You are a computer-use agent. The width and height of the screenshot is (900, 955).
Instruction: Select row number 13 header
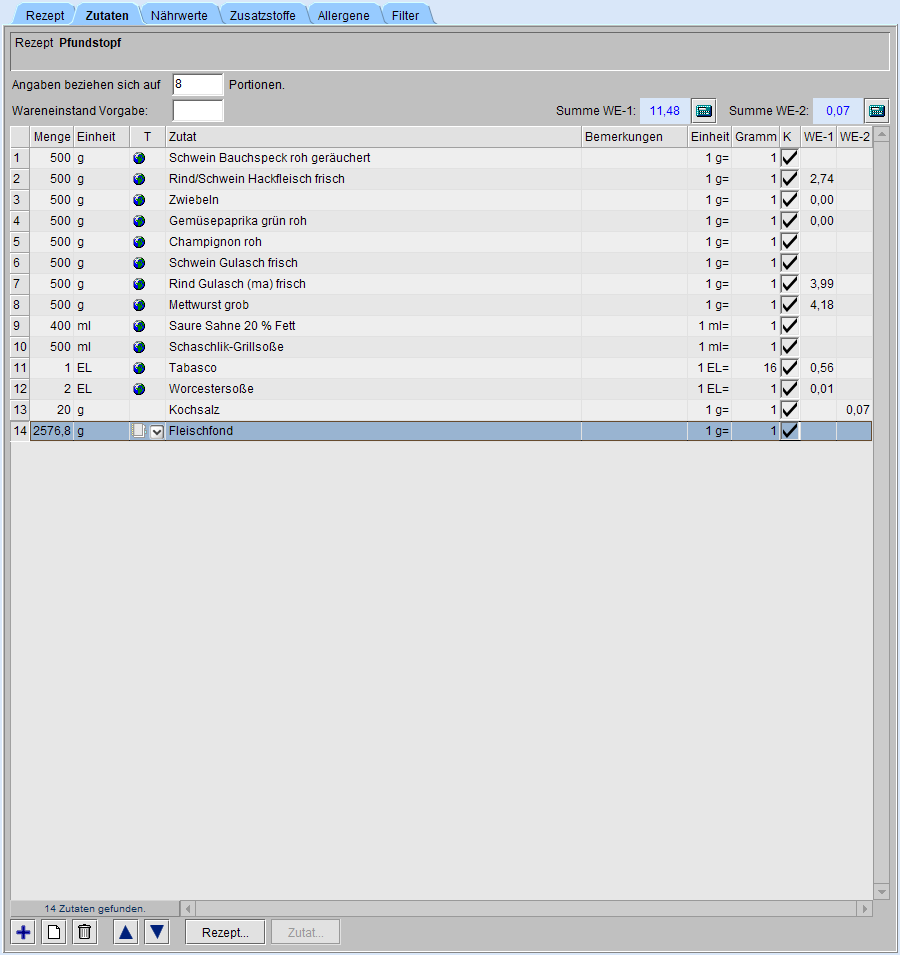click(x=20, y=410)
